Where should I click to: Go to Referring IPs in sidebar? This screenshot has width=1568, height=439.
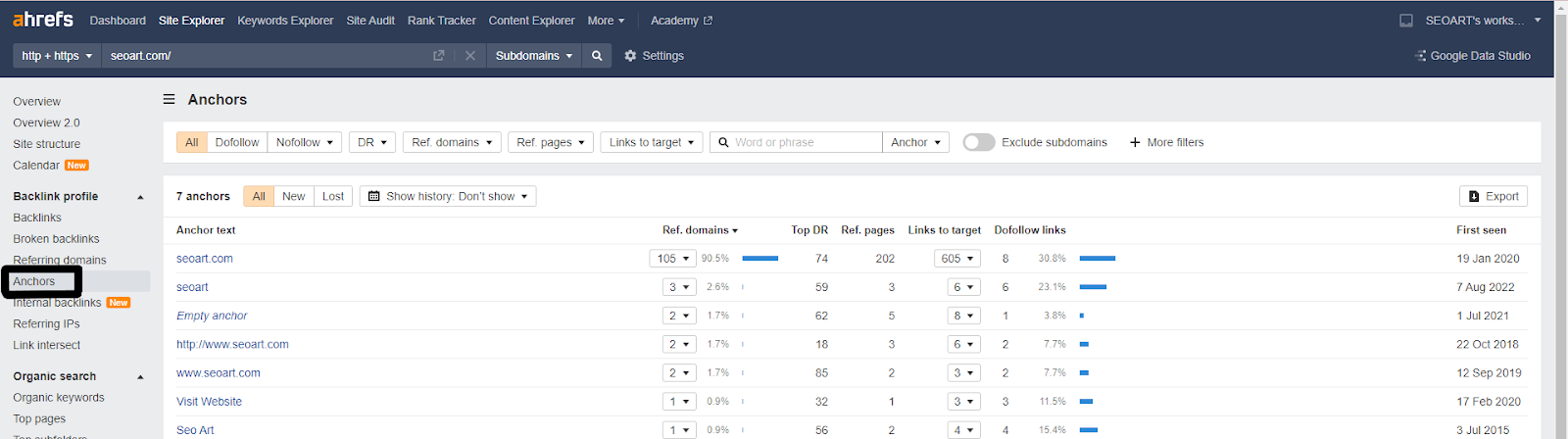(46, 323)
